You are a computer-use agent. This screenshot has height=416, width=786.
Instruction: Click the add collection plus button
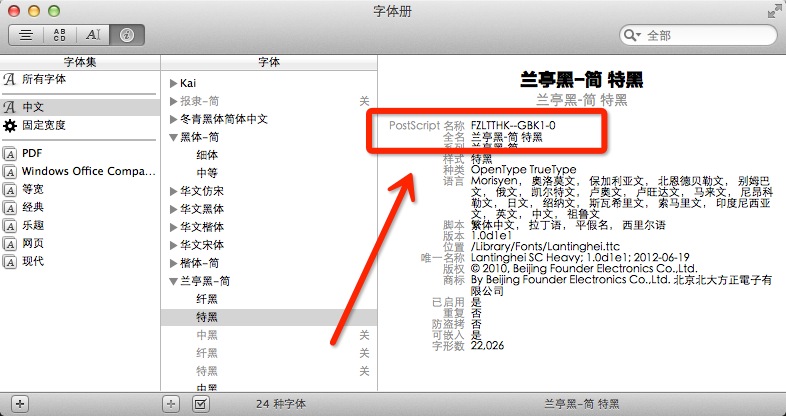pyautogui.click(x=20, y=403)
